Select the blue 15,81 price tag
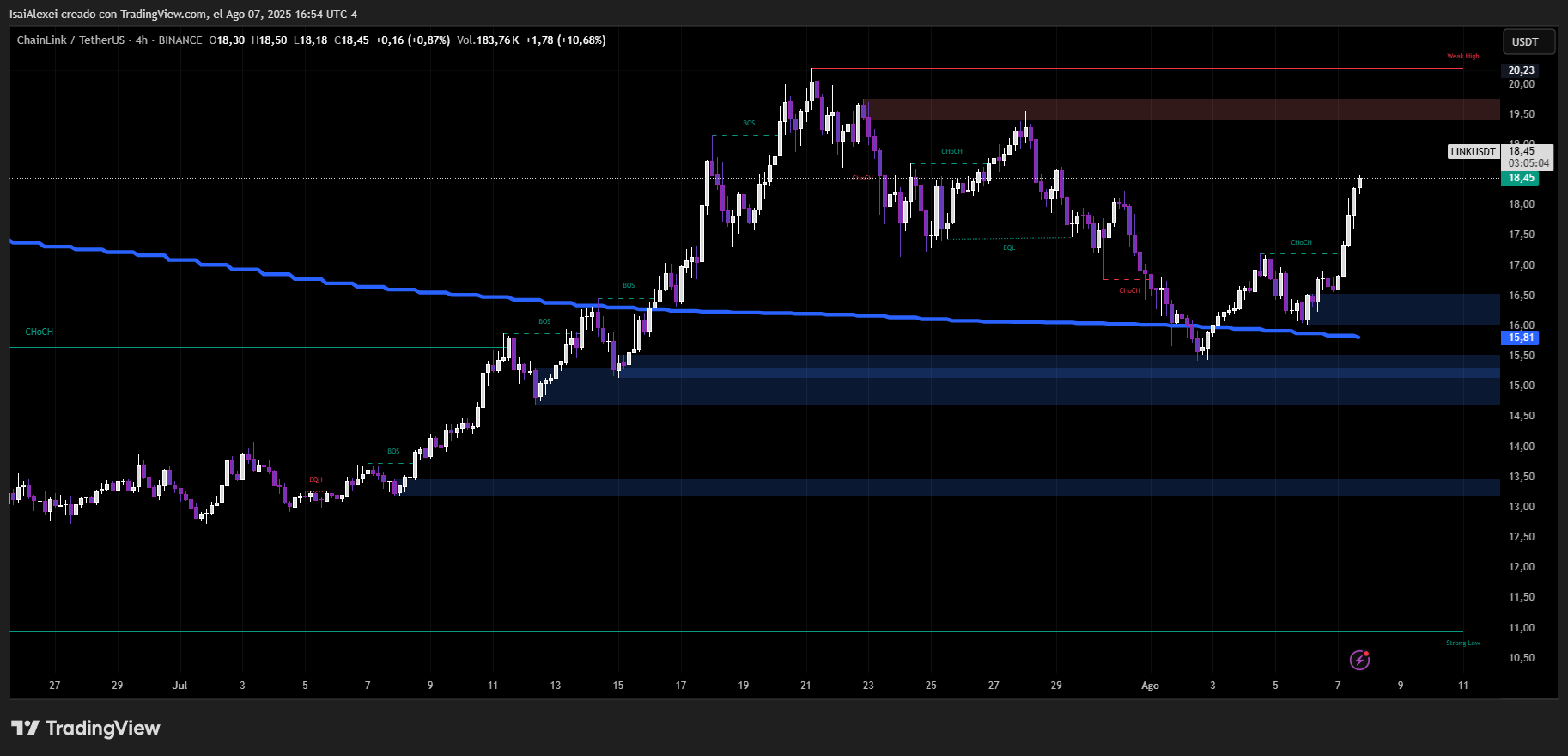This screenshot has height=756, width=1568. 1521,338
